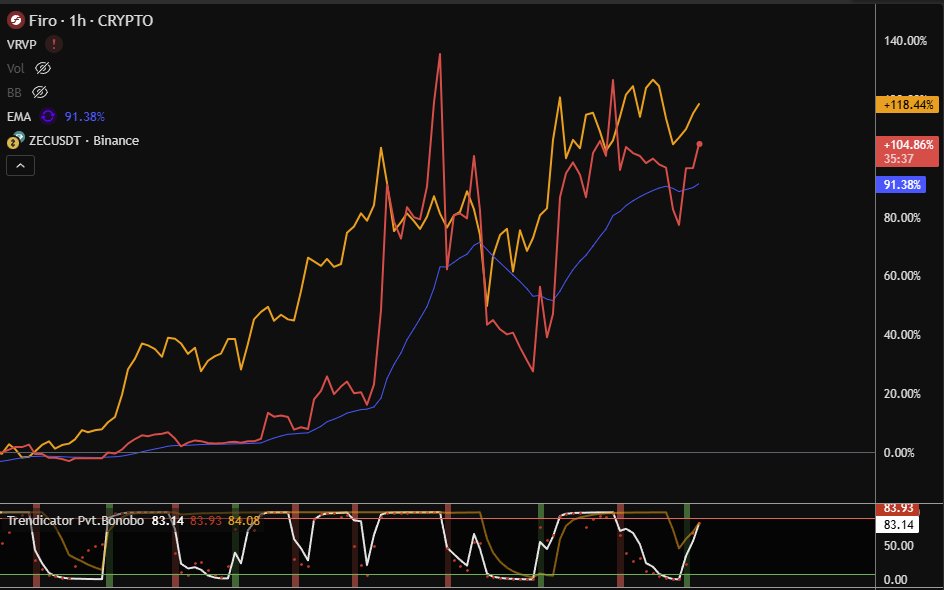Click the VRVP indicator label
The image size is (944, 590).
(21, 44)
